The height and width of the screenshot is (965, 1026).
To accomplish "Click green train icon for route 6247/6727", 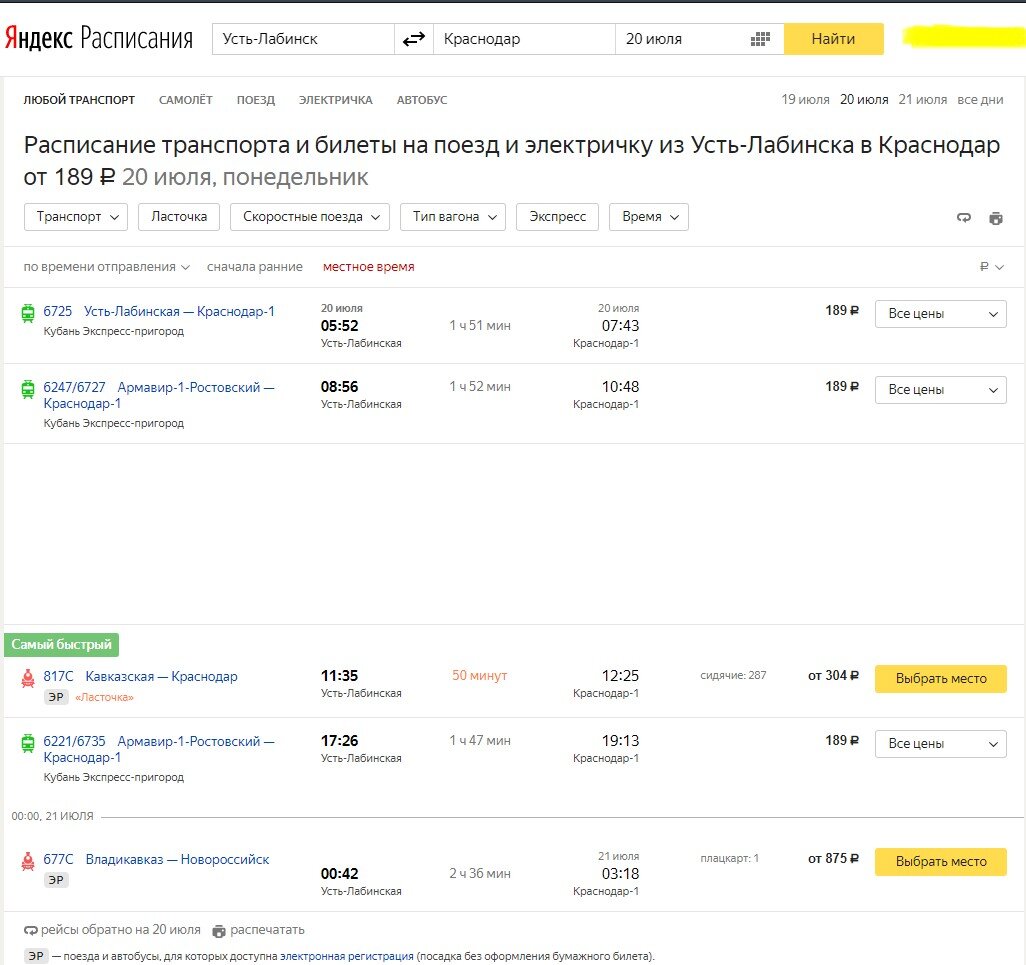I will click(x=27, y=389).
